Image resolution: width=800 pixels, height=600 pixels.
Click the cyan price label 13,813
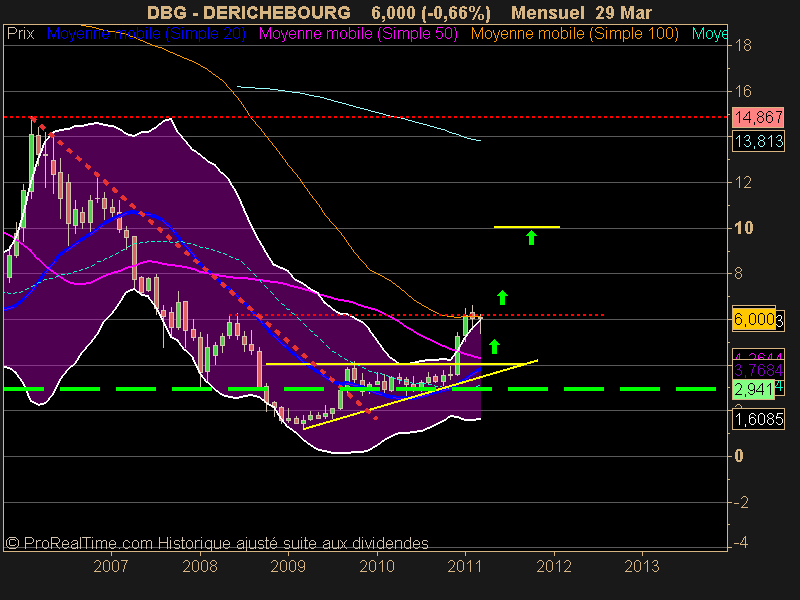pos(758,141)
